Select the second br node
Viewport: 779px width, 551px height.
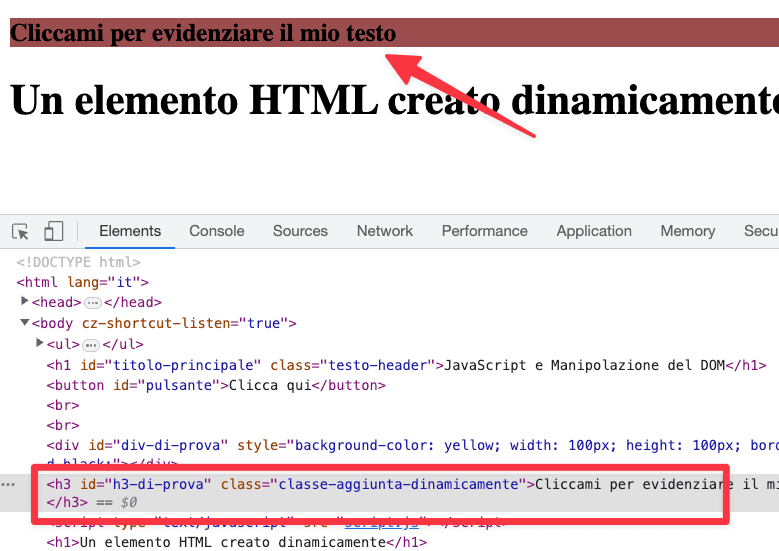(63, 426)
